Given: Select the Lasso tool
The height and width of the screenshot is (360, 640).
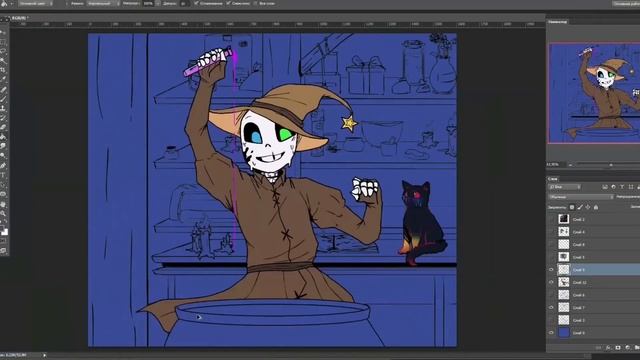Looking at the screenshot, I should [x=3, y=51].
